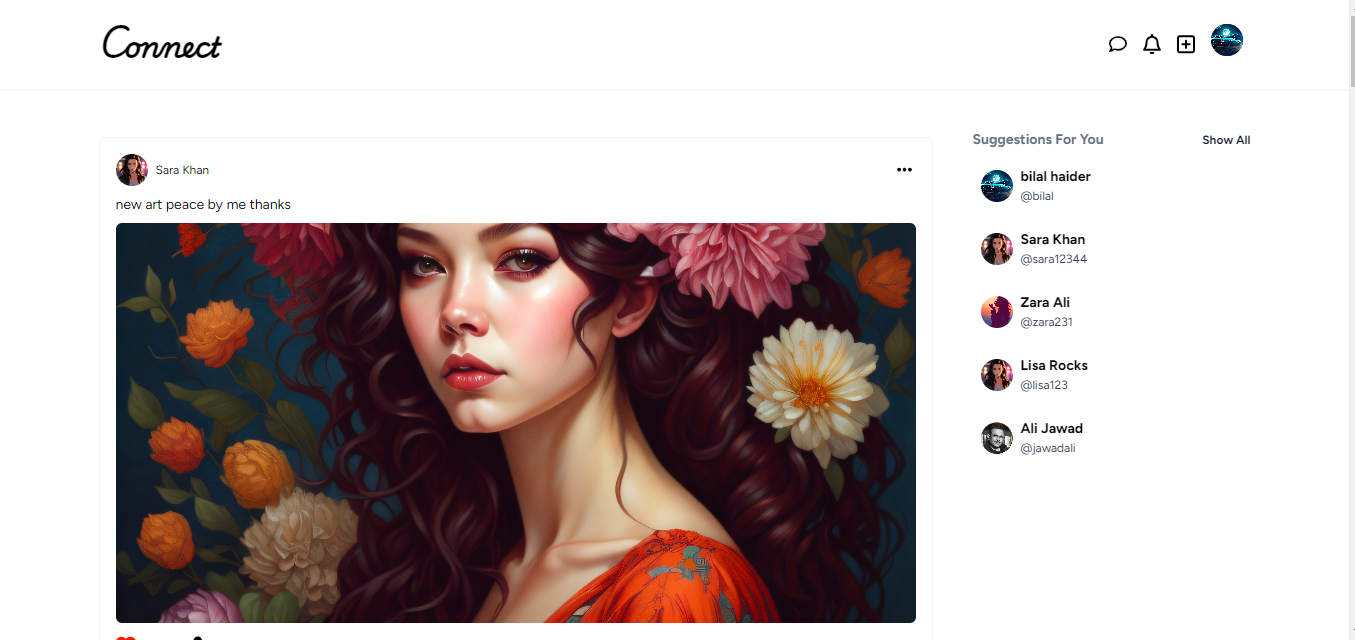Open Sara Khan's post options menu

click(x=904, y=170)
